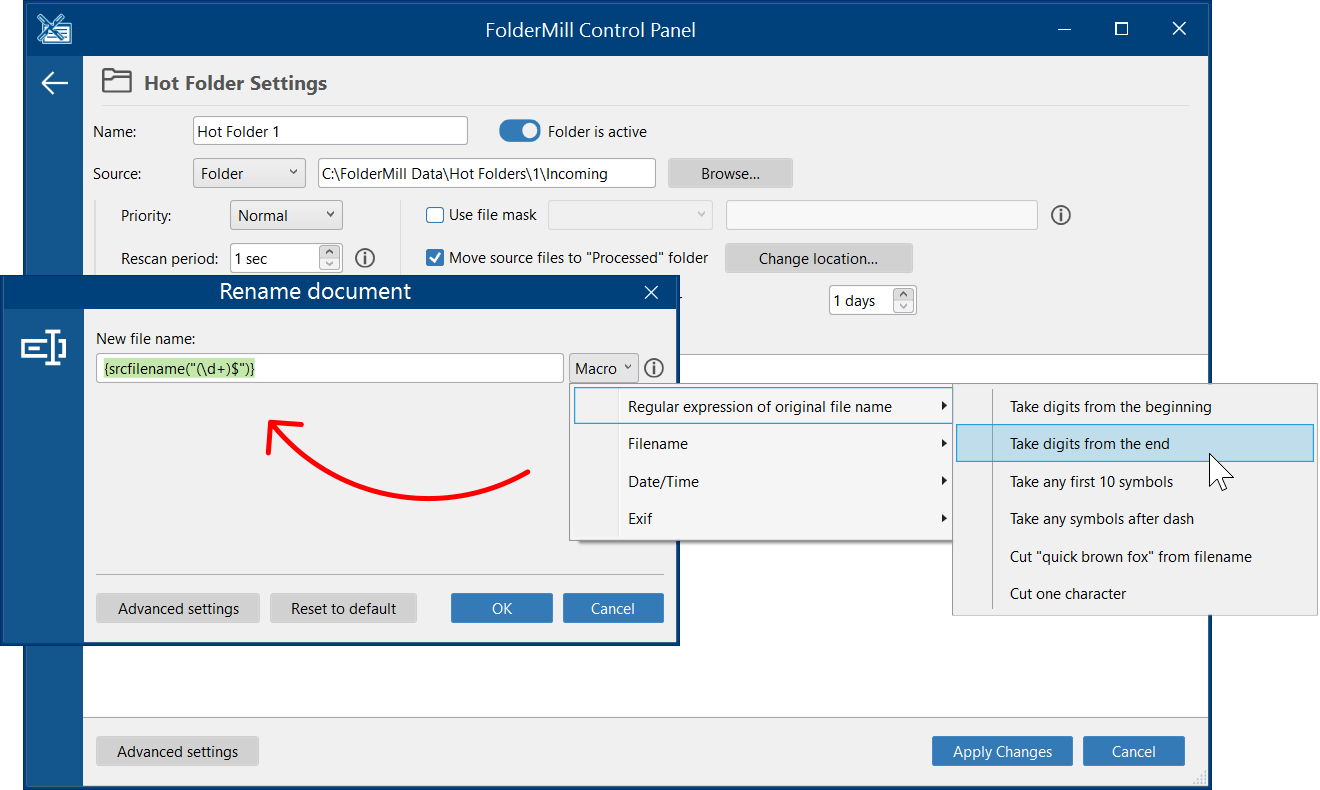Expand Regular expression of original file name submenu

pyautogui.click(x=761, y=406)
